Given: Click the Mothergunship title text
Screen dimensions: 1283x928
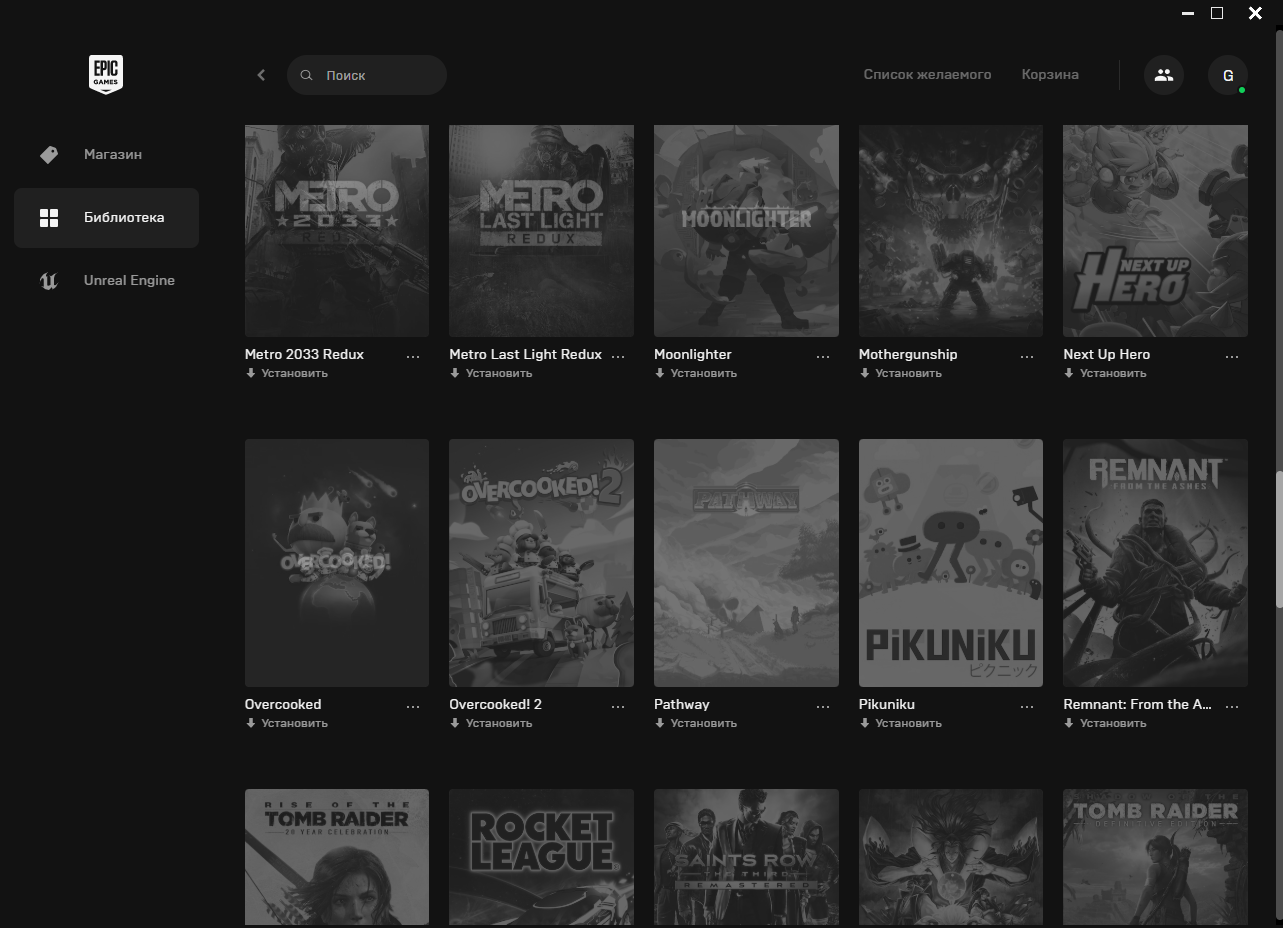Looking at the screenshot, I should [908, 354].
